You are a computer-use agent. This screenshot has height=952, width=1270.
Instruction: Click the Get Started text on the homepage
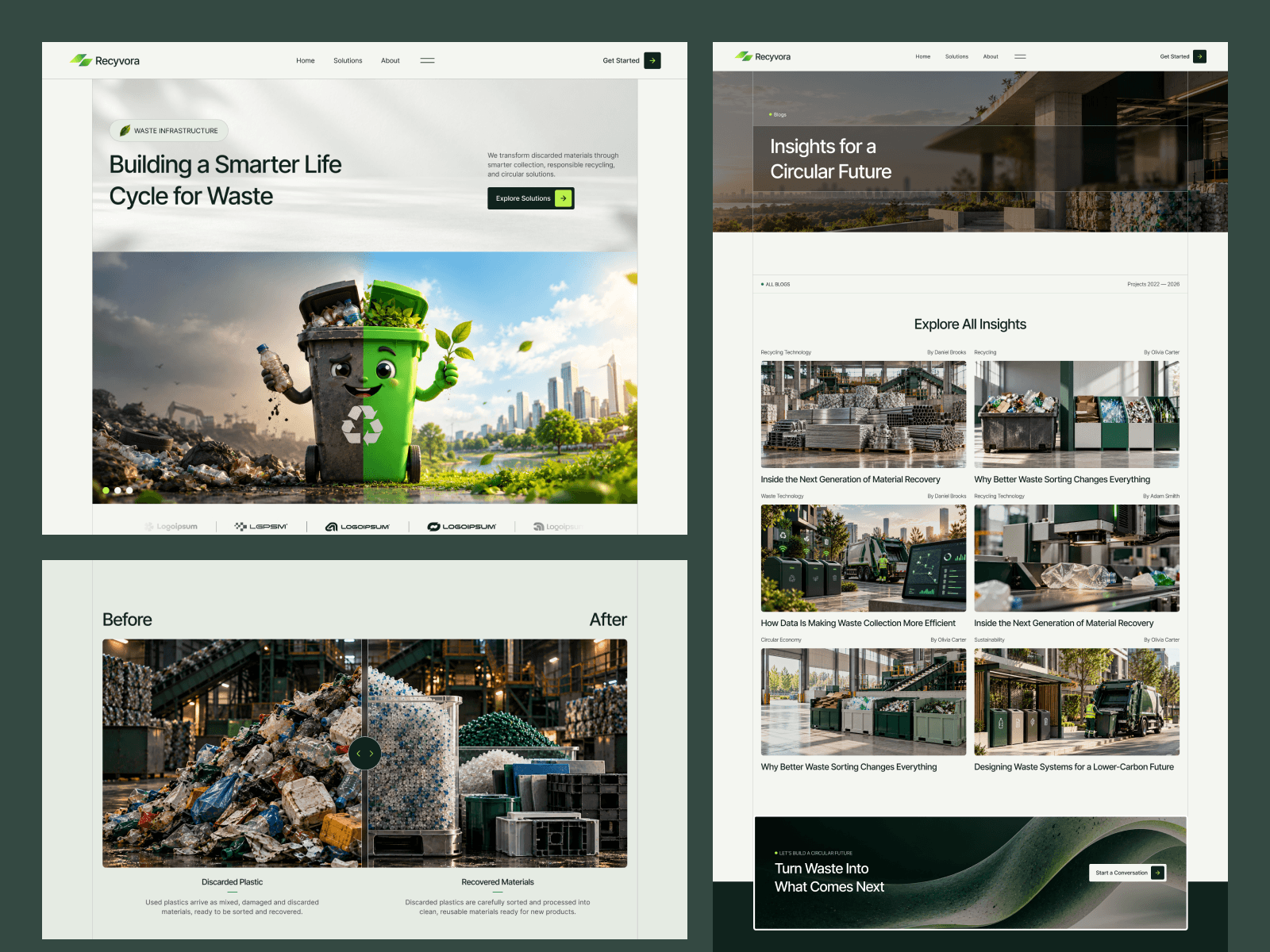pos(621,60)
